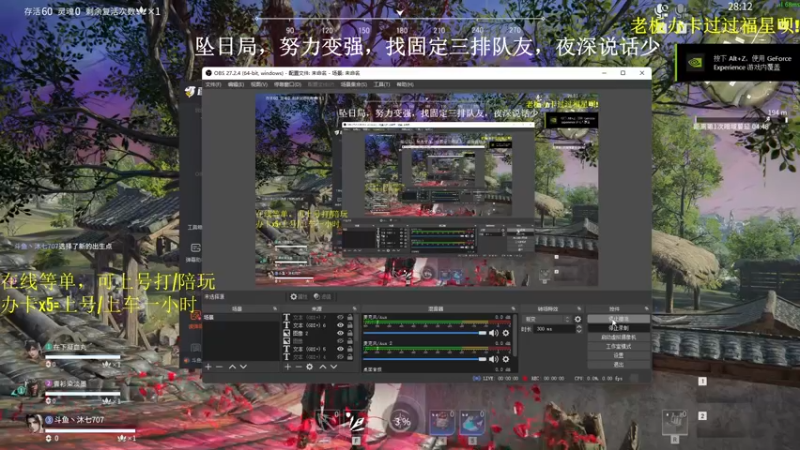Click the 停止推流 button
The width and height of the screenshot is (800, 450).
618,319
